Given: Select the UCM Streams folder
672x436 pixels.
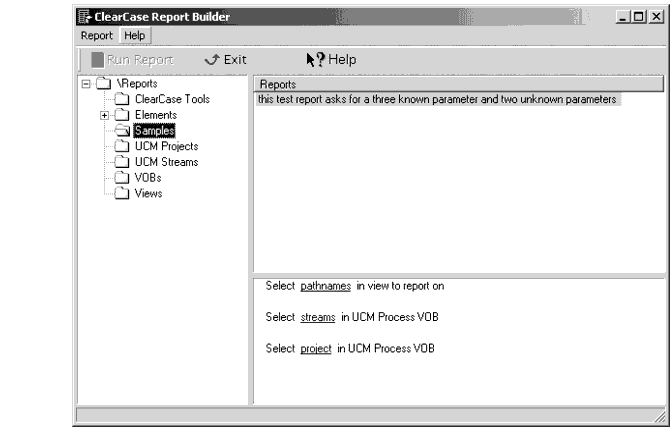Looking at the screenshot, I should (x=167, y=162).
